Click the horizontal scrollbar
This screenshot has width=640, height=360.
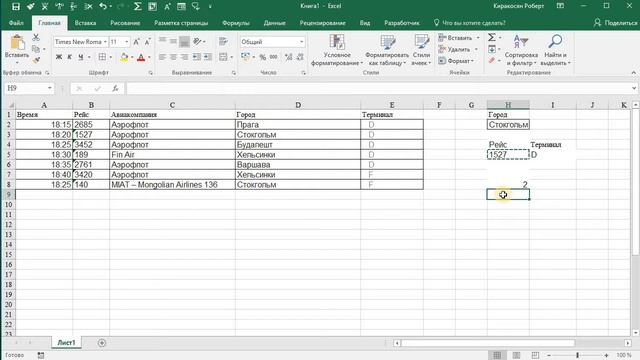[x=488, y=343]
